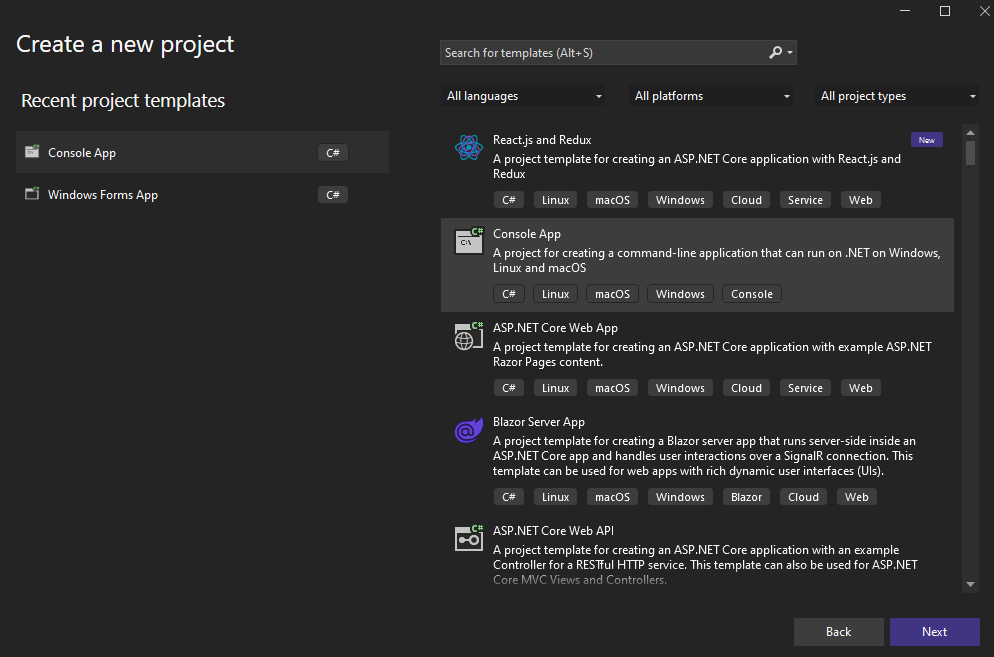The image size is (994, 657).
Task: Click the Console App C# template icon
Action: click(x=468, y=240)
